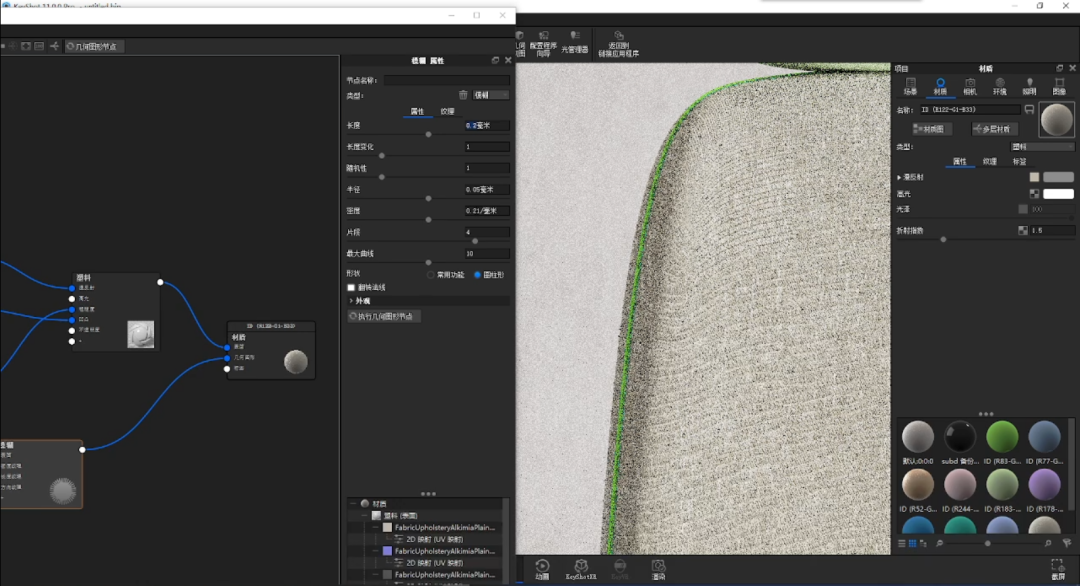Viewport: 1080px width, 586px height.
Task: Toggle the texture checker beside 折射指数
Action: point(1023,231)
